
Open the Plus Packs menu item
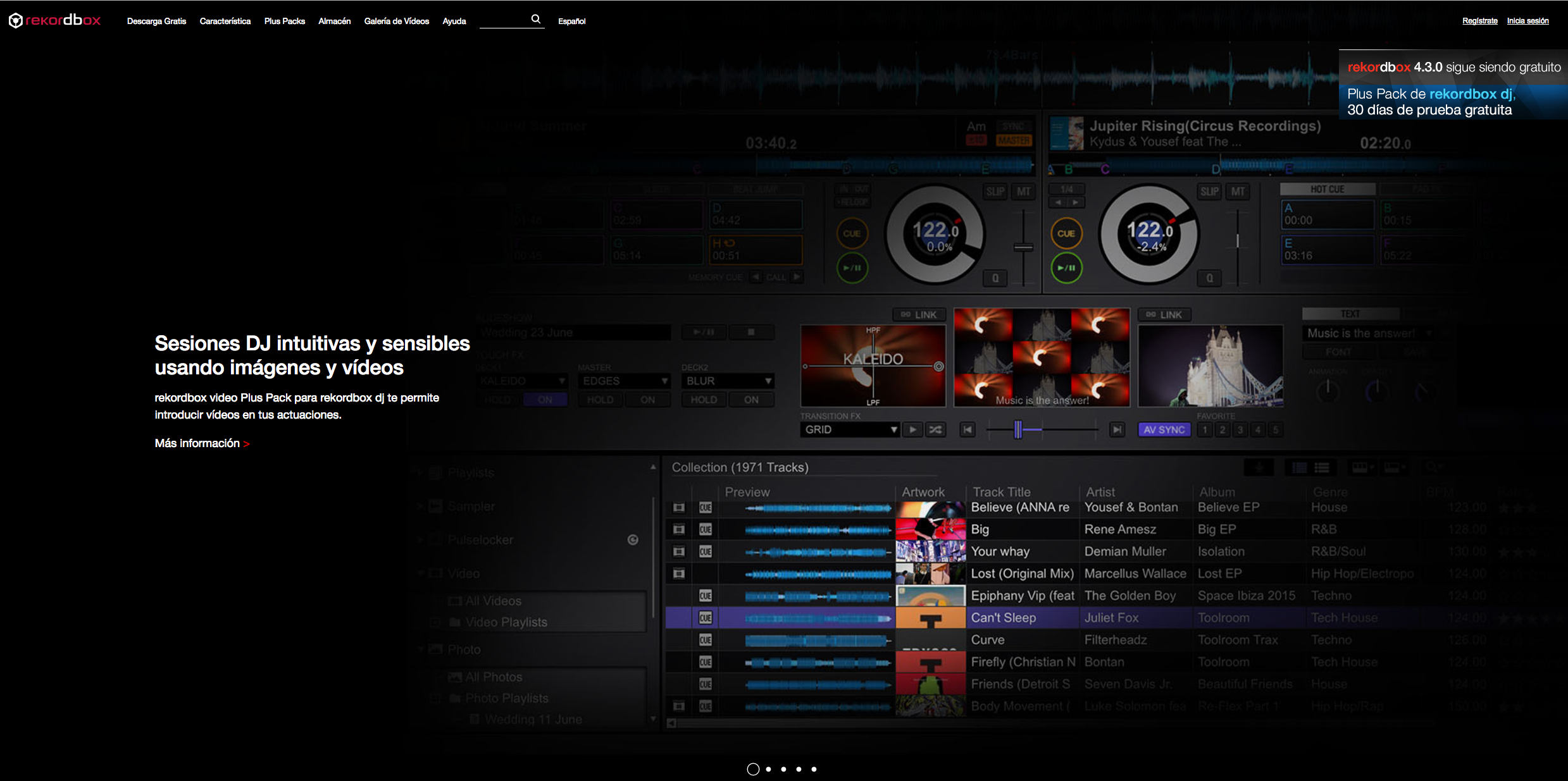coord(285,21)
